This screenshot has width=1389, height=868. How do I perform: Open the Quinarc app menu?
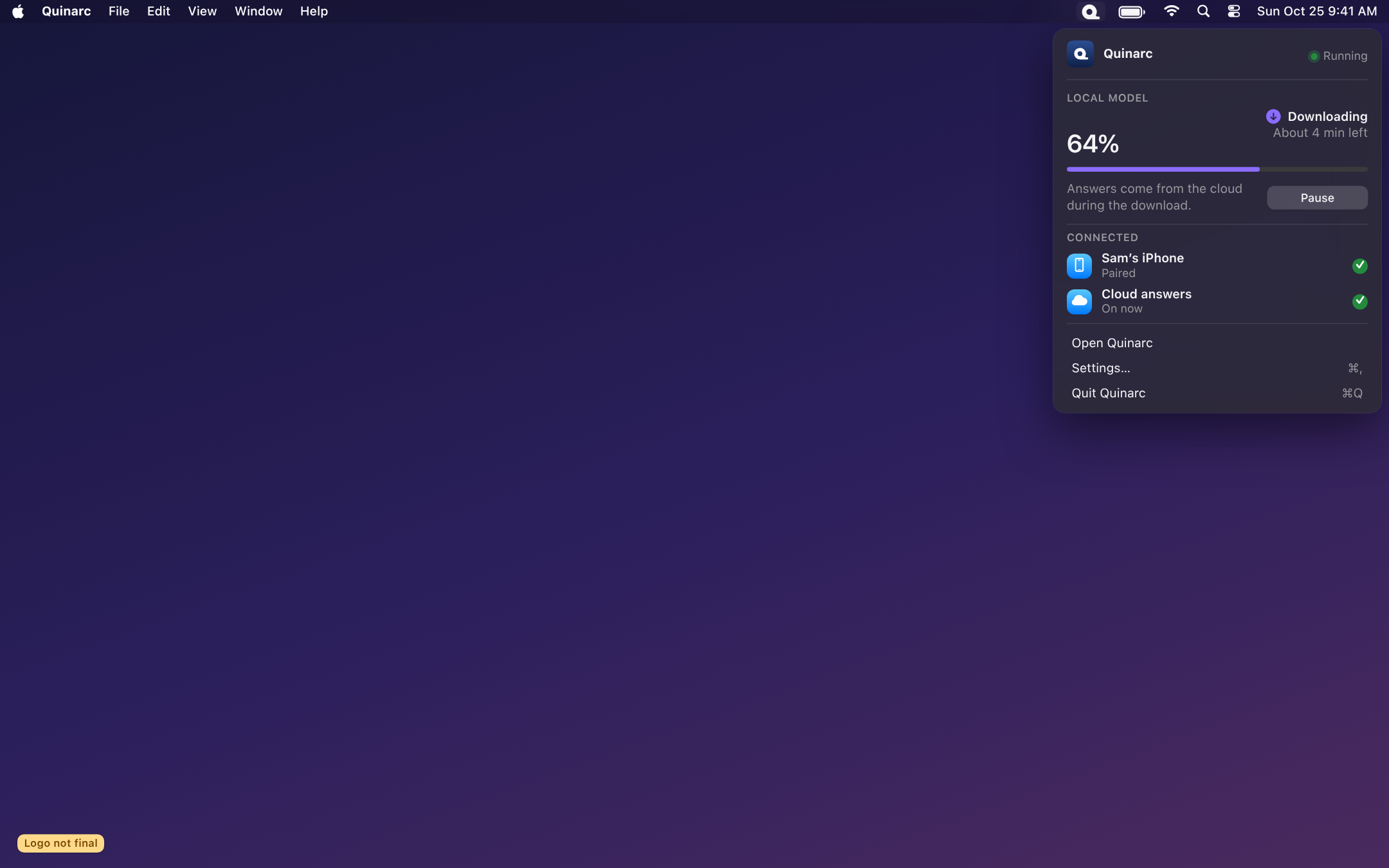(66, 11)
